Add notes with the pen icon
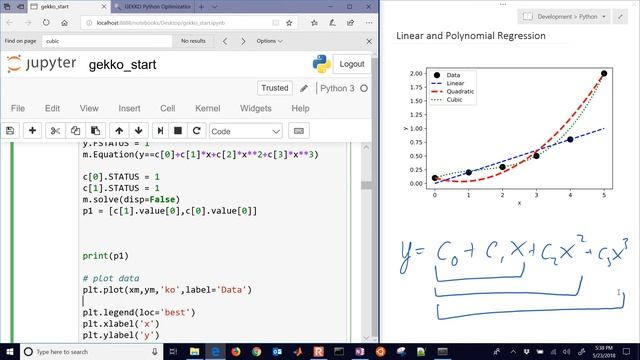 click(x=332, y=23)
